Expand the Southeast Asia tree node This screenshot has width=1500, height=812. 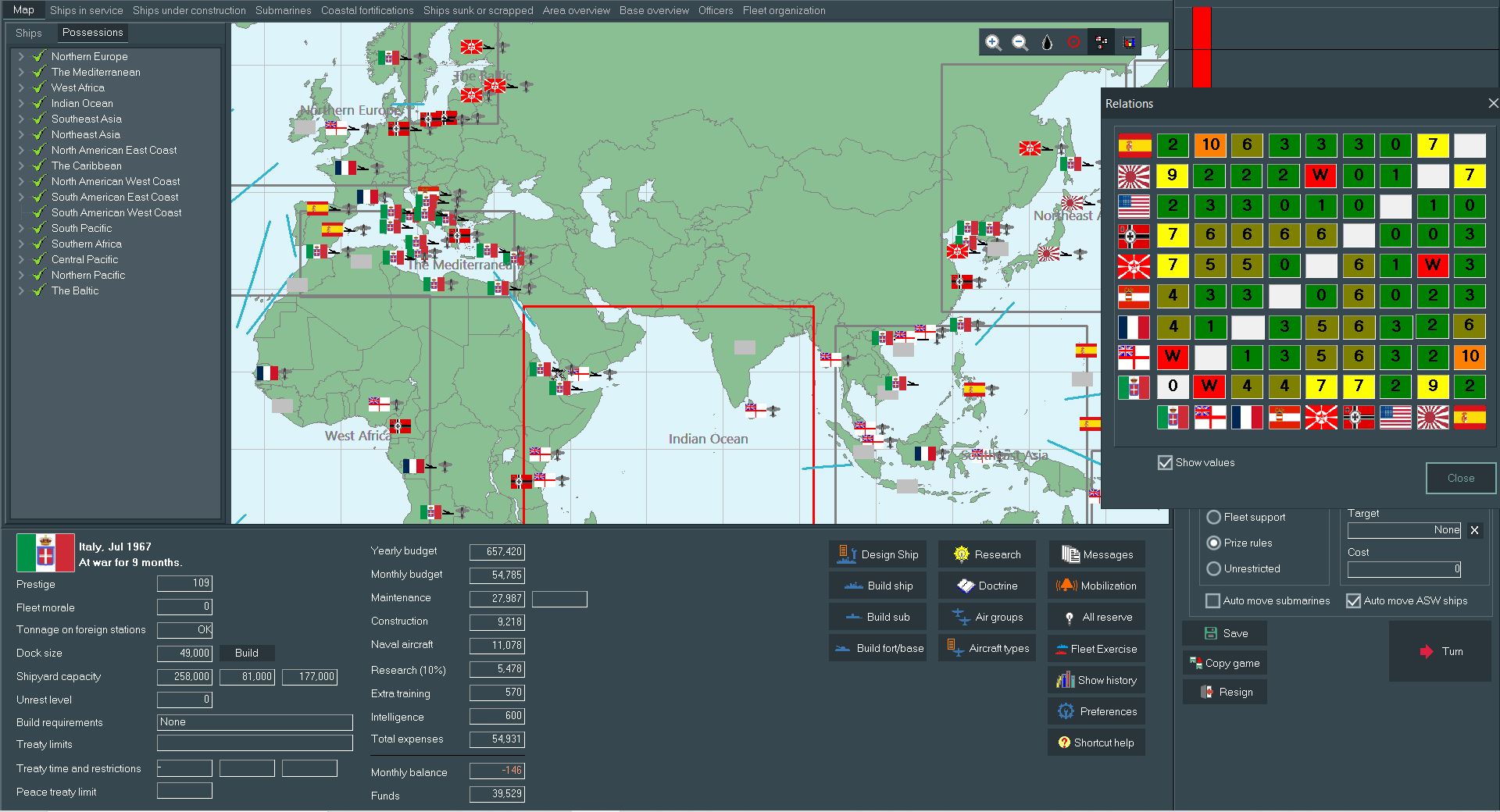point(21,119)
